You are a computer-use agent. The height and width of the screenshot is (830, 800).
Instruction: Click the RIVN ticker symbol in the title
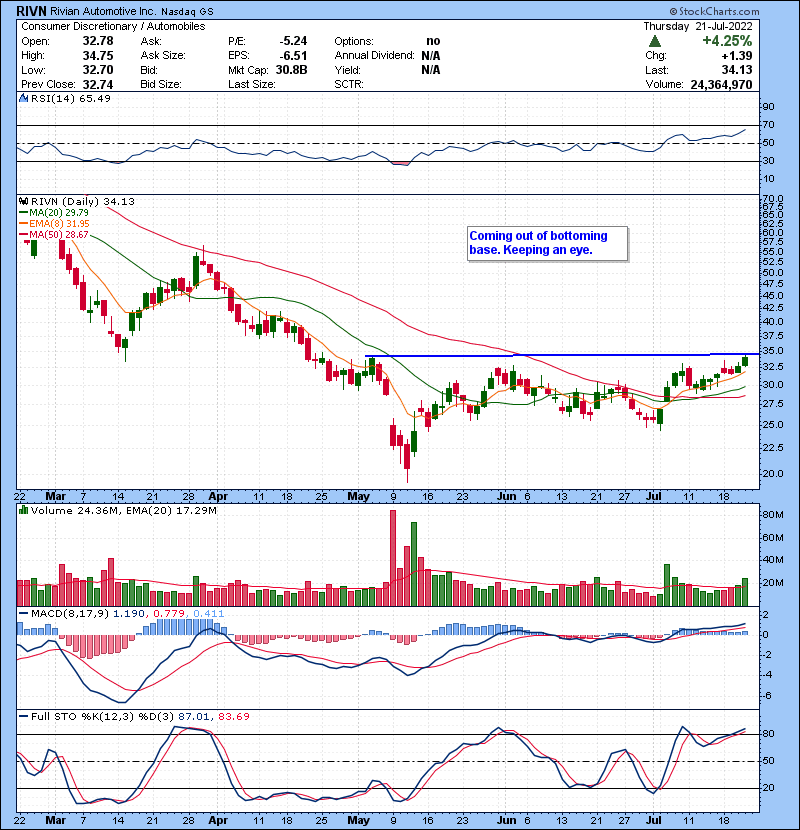point(32,11)
